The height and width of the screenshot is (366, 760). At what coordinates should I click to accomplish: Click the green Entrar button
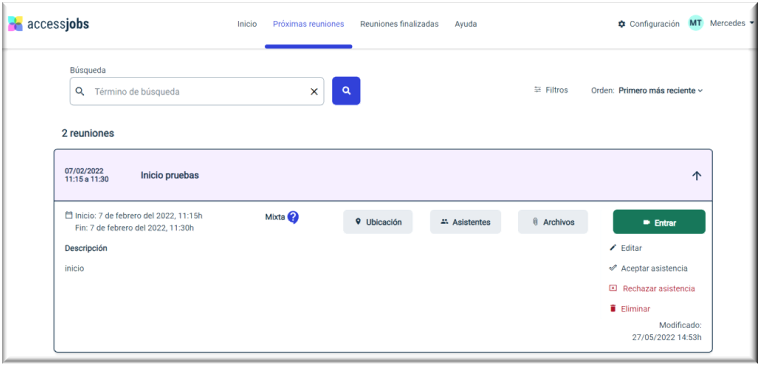(659, 222)
